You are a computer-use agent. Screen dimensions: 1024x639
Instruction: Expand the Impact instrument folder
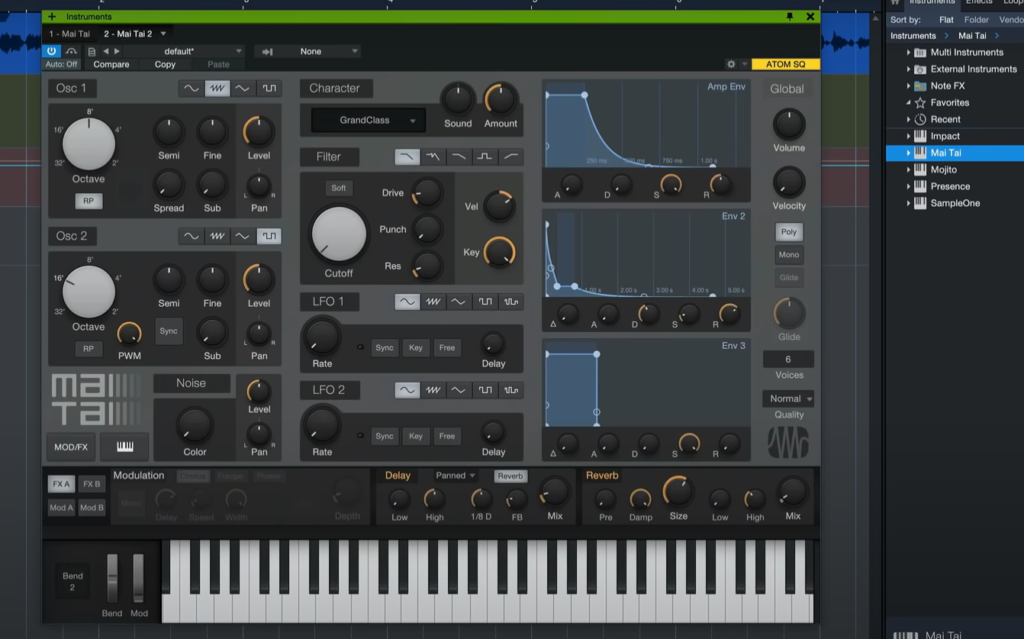908,136
